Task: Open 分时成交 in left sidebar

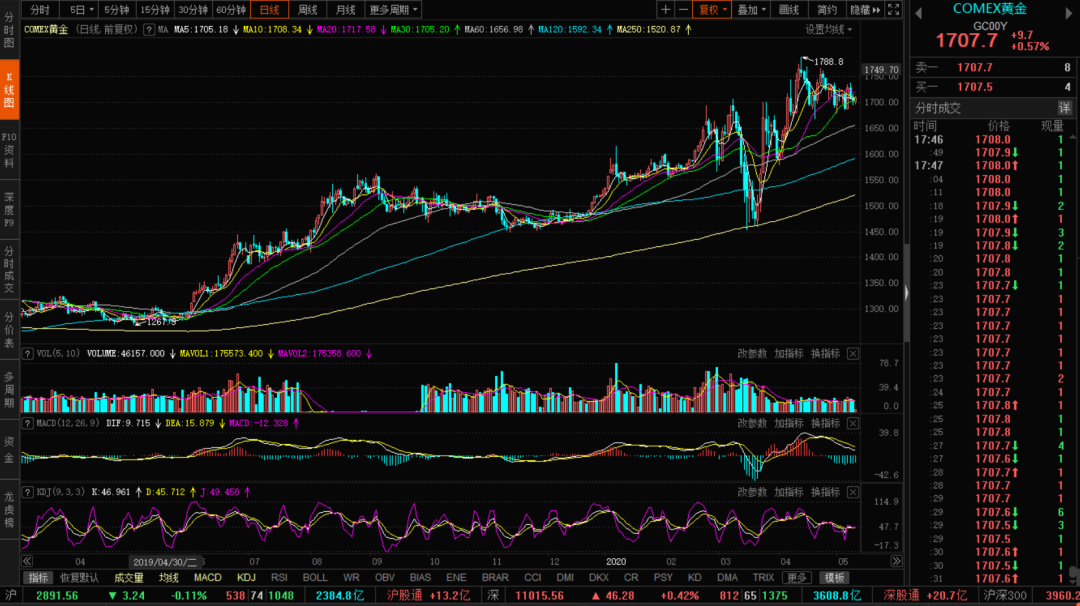Action: click(9, 269)
